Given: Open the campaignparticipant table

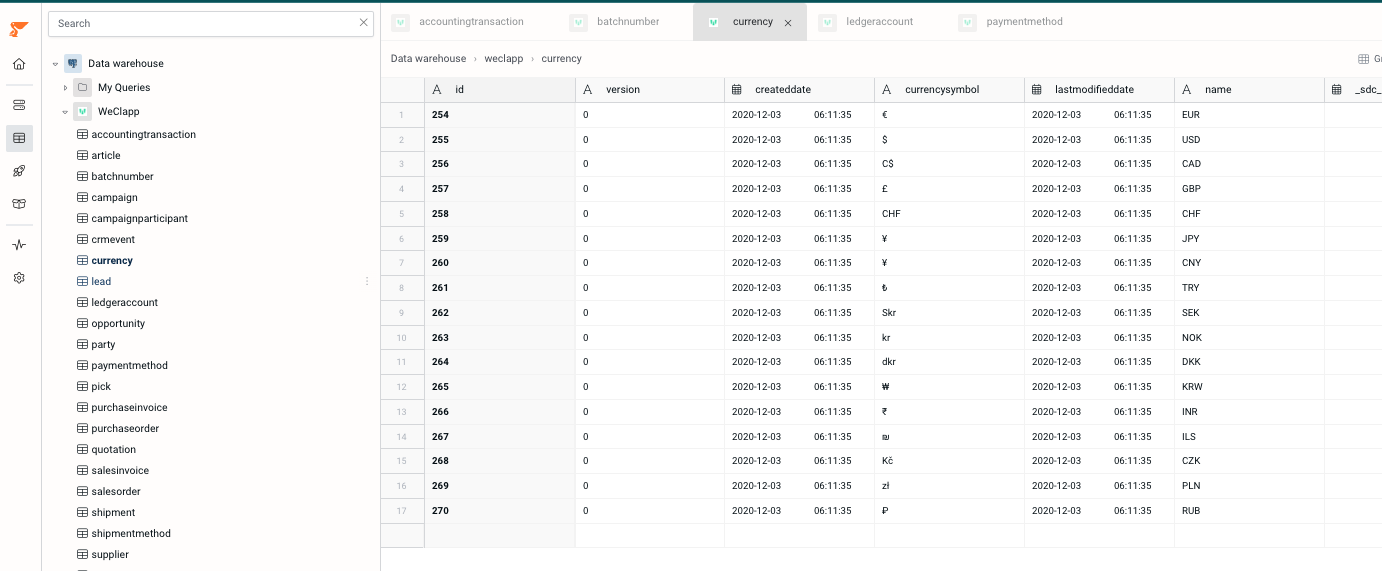Looking at the screenshot, I should [x=139, y=218].
